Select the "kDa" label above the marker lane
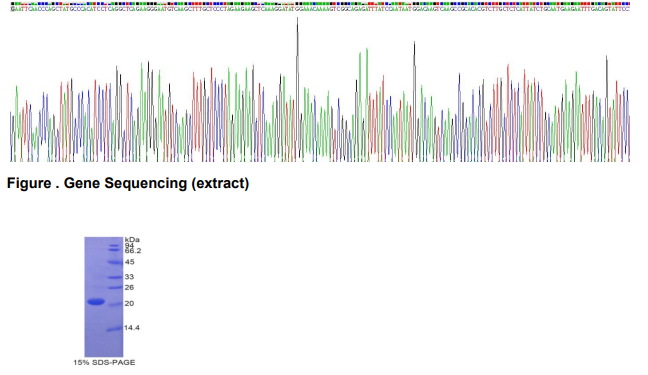The height and width of the screenshot is (375, 648). 132,239
